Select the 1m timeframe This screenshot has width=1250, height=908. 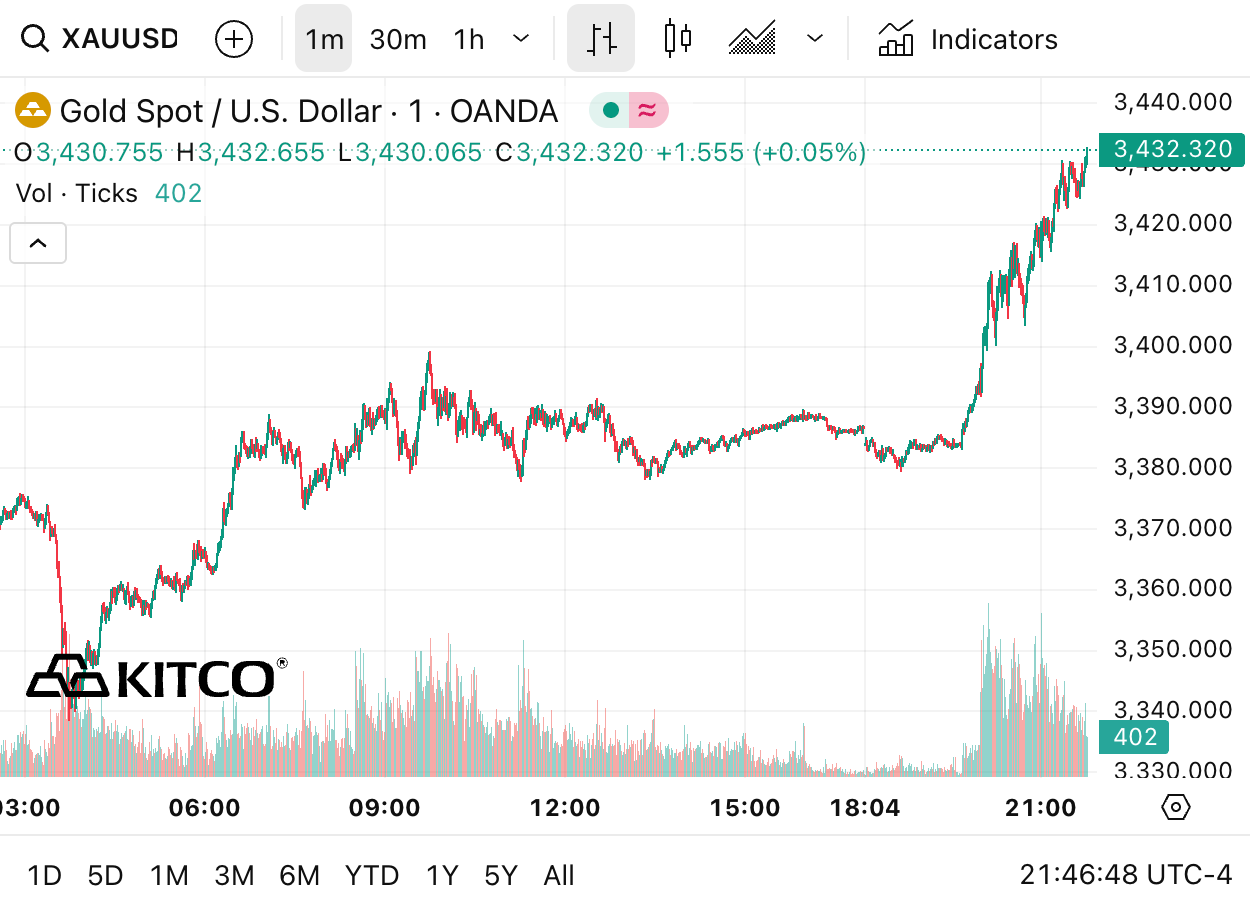[x=323, y=39]
